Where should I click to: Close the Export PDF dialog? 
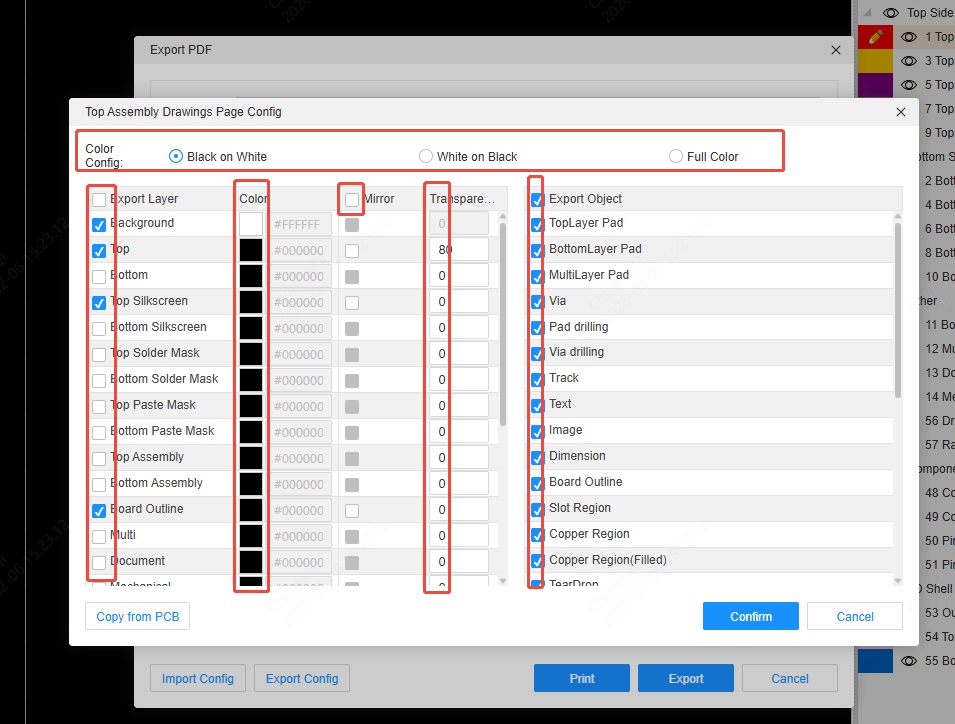(836, 50)
